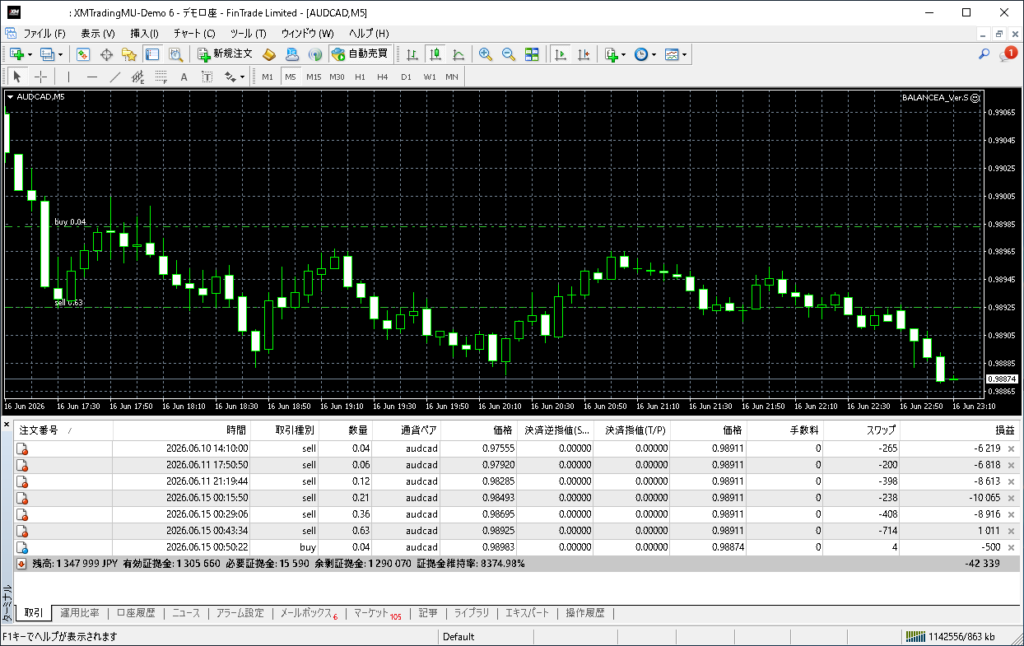The image size is (1024, 646).
Task: Switch to the M15 timeframe
Action: [313, 76]
